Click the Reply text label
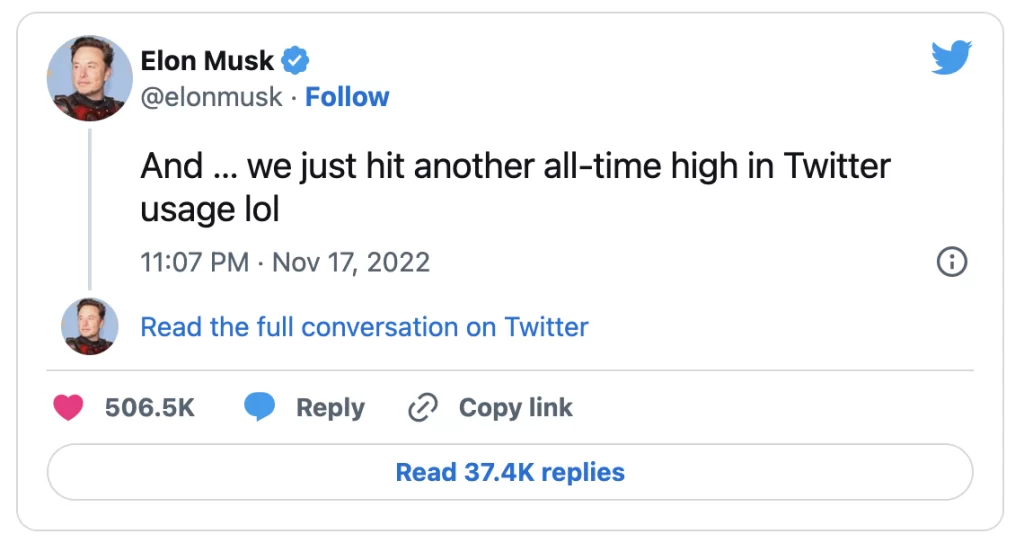This screenshot has width=1024, height=543. [x=330, y=408]
